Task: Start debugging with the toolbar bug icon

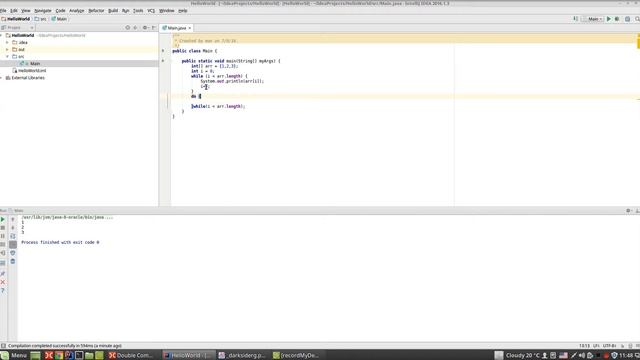Action: (617, 19)
